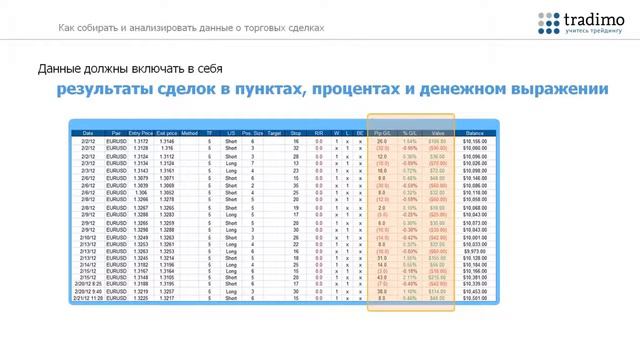640x360 pixels.
Task: Select the entry price cell 1.306
Action: tap(141, 193)
